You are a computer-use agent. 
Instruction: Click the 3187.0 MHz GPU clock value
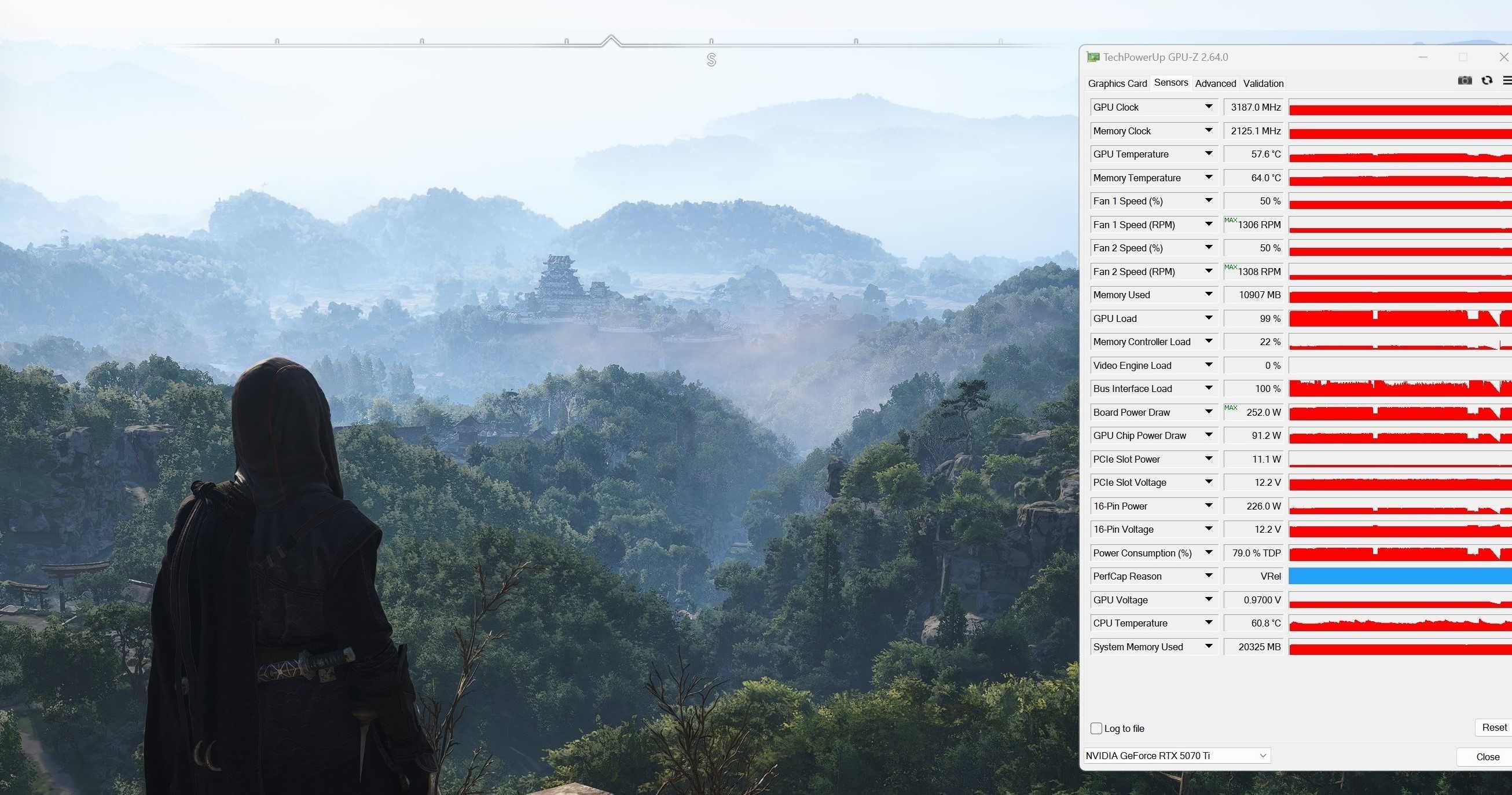[1254, 107]
